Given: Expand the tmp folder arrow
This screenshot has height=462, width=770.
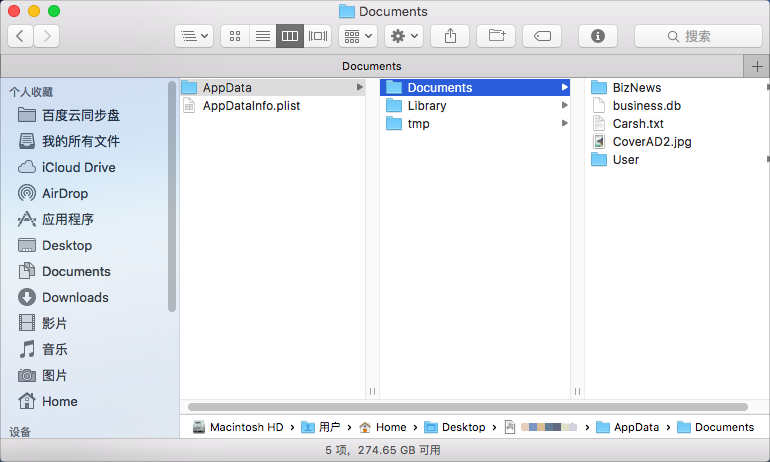Looking at the screenshot, I should click(x=565, y=123).
